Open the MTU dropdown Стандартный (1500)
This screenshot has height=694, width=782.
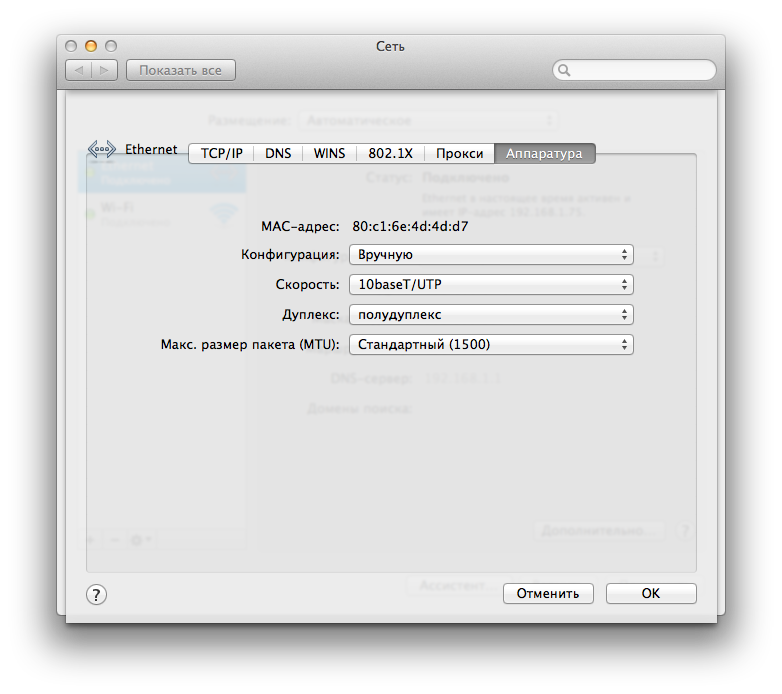491,345
